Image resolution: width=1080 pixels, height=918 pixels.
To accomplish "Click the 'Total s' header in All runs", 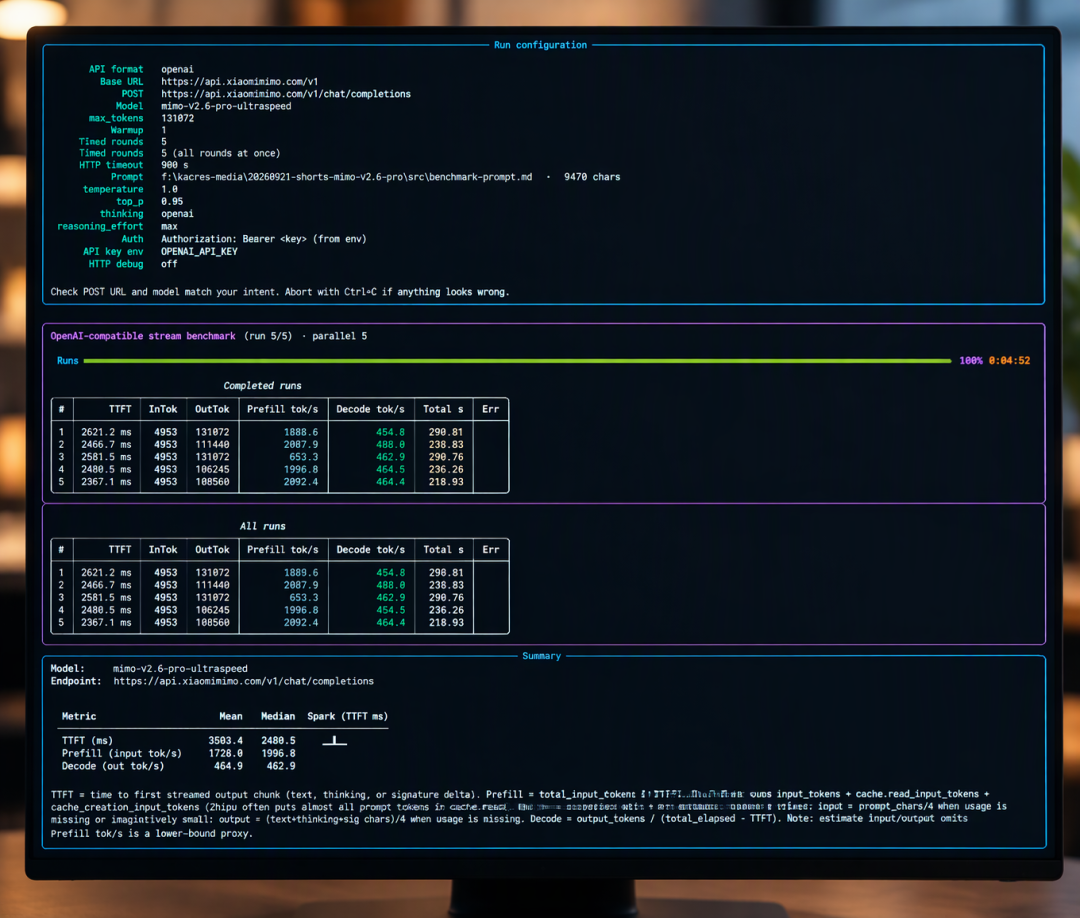I will point(444,550).
